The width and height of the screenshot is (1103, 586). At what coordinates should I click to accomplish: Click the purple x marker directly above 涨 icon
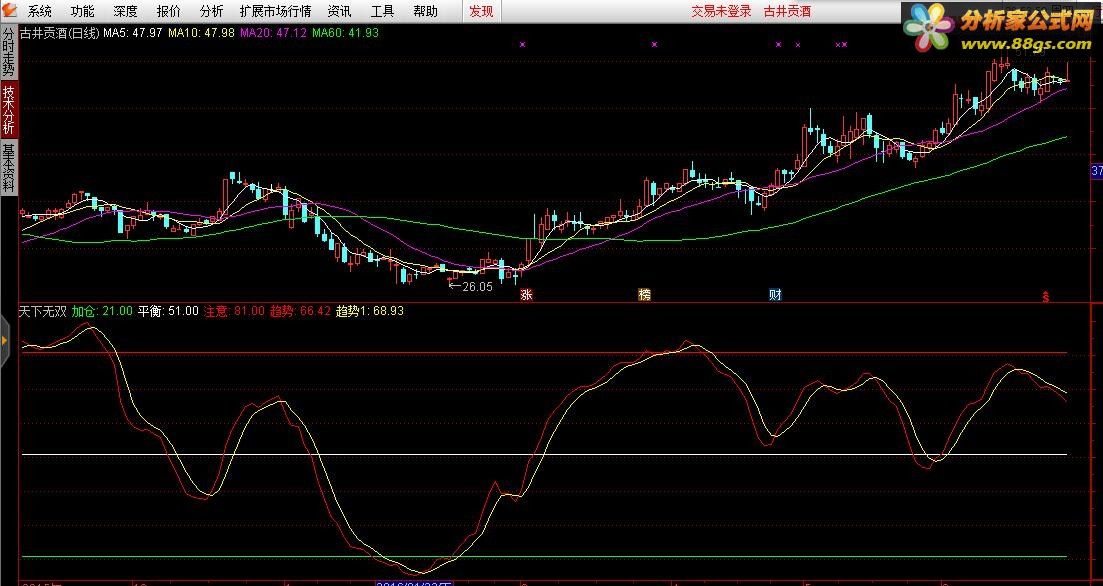click(522, 44)
